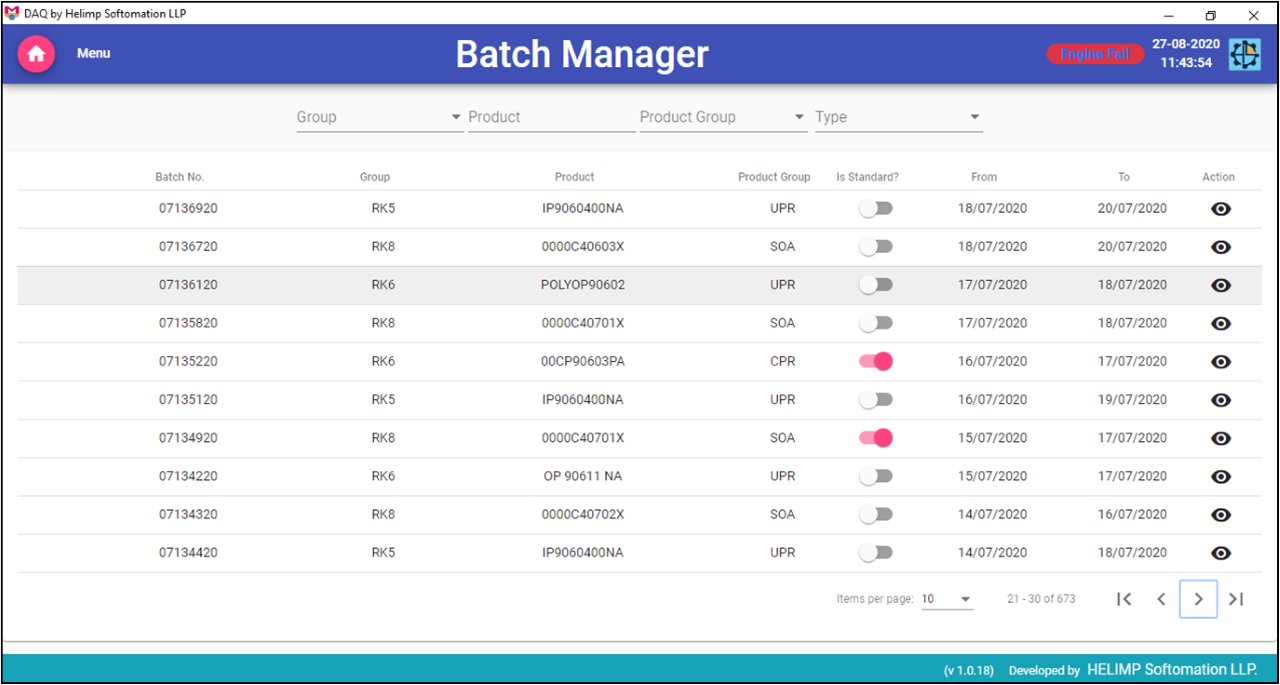
Task: Enable Is Standard for batch 07136720
Action: pos(875,247)
